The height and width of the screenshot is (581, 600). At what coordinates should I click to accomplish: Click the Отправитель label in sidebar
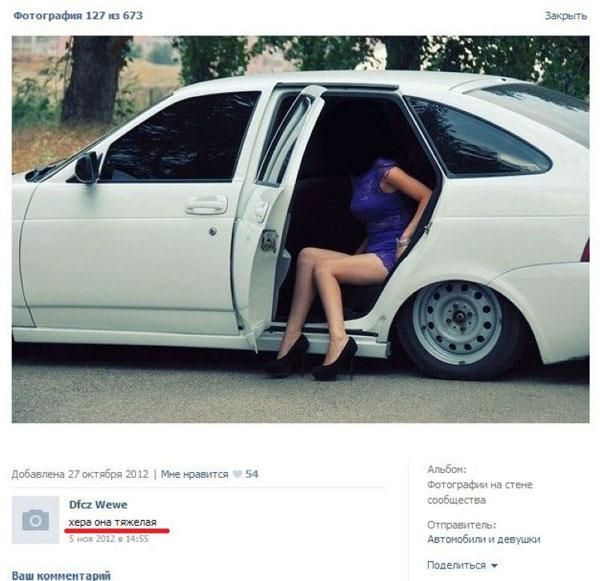[x=461, y=524]
